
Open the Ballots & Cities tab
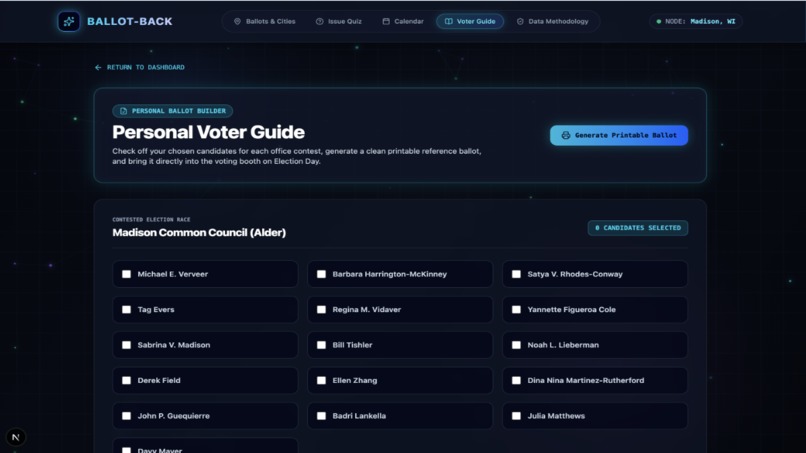pyautogui.click(x=265, y=22)
